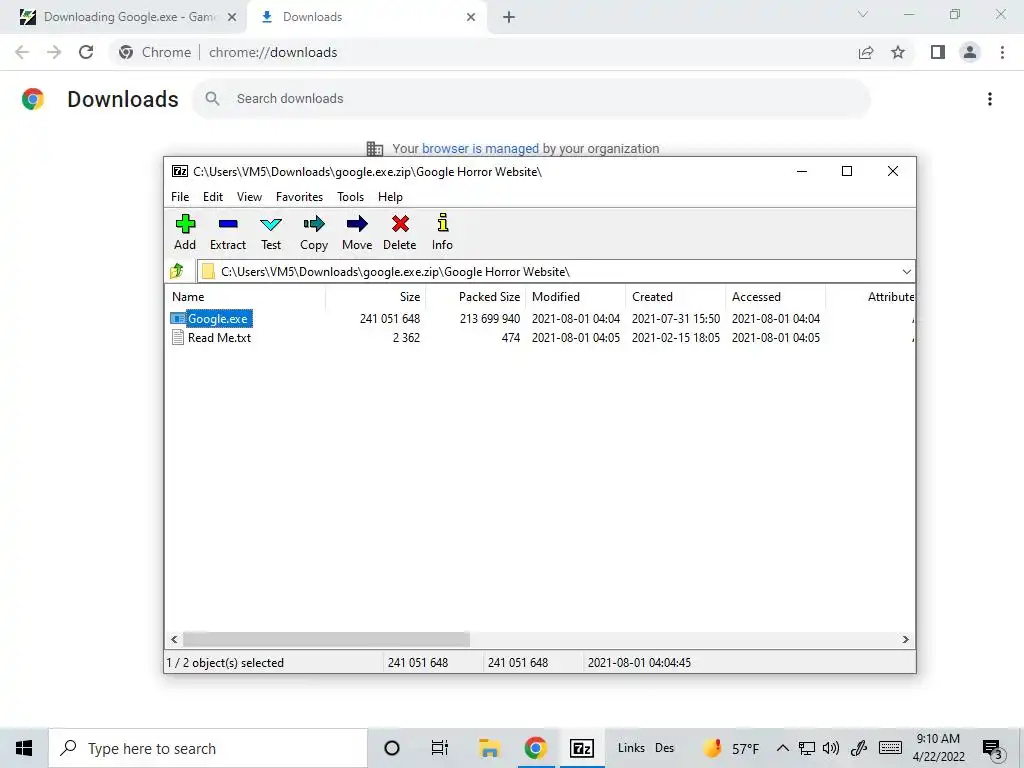Click the Add toolbar icon in 7-Zip
The width and height of the screenshot is (1024, 768).
click(x=185, y=225)
